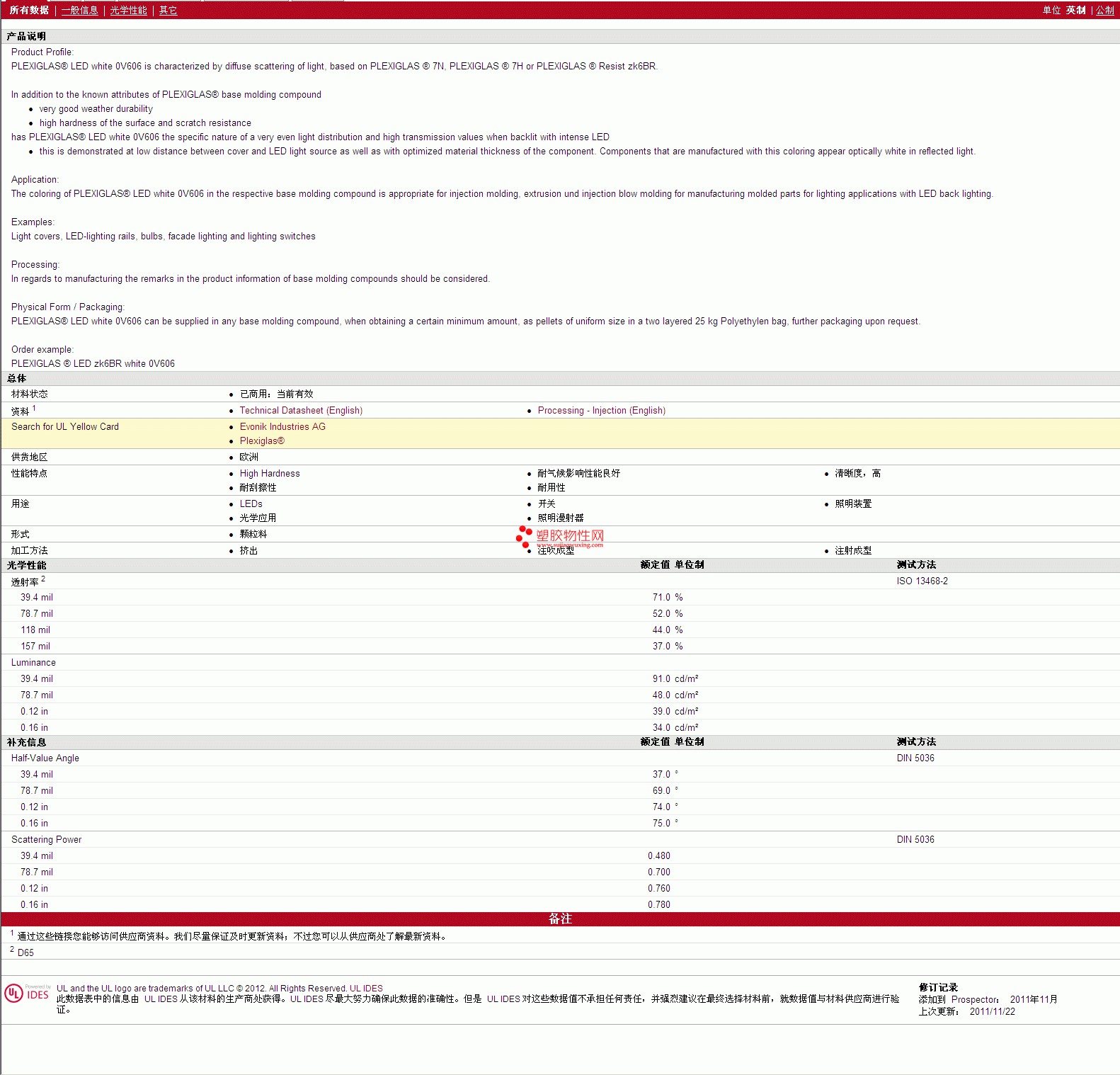Select the 0.780 scattering power value
This screenshot has width=1120, height=1075.
point(658,904)
